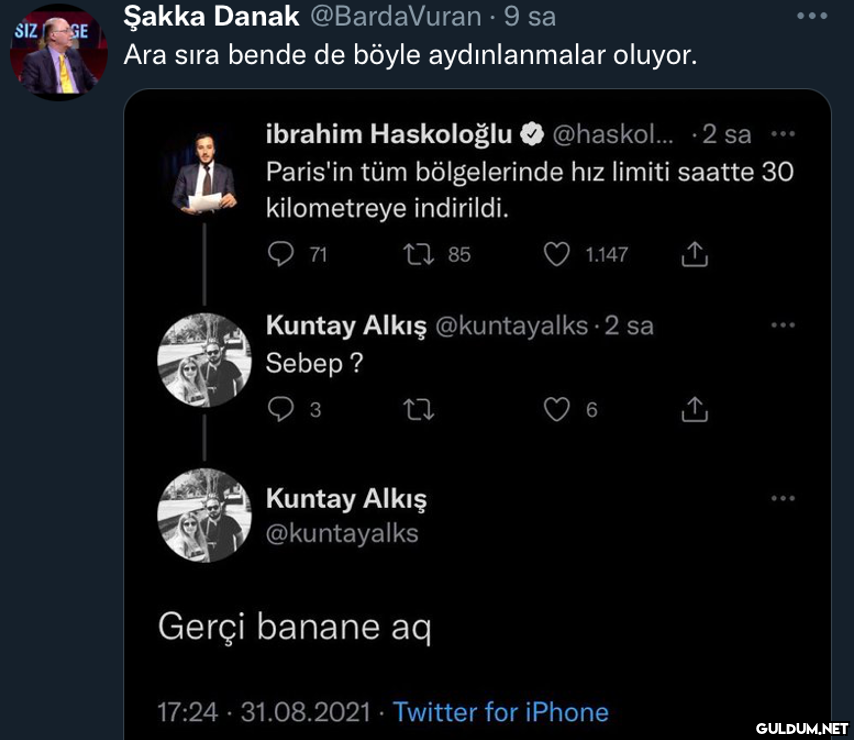Viewport: 854px width, 740px height.
Task: Open Şakka Danak's profile picture
Action: pos(57,53)
